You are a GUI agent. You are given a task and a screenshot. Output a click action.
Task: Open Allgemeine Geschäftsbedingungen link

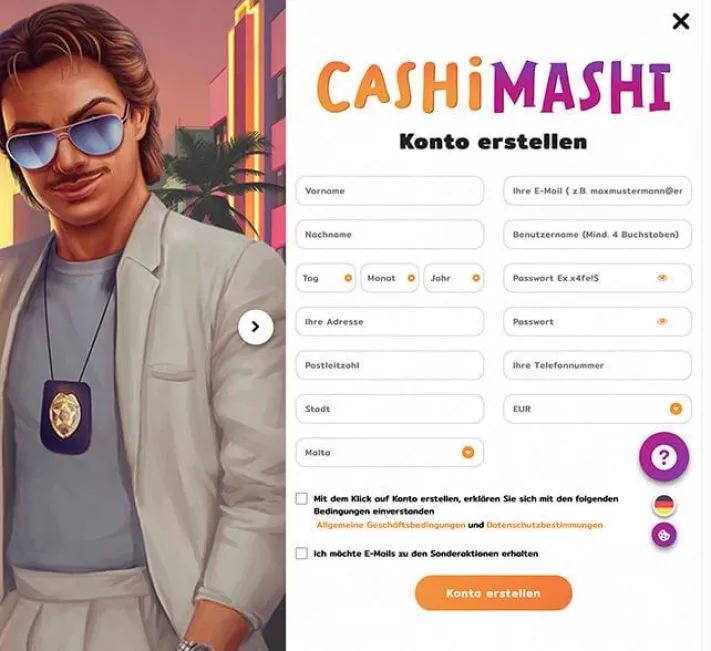pyautogui.click(x=391, y=525)
